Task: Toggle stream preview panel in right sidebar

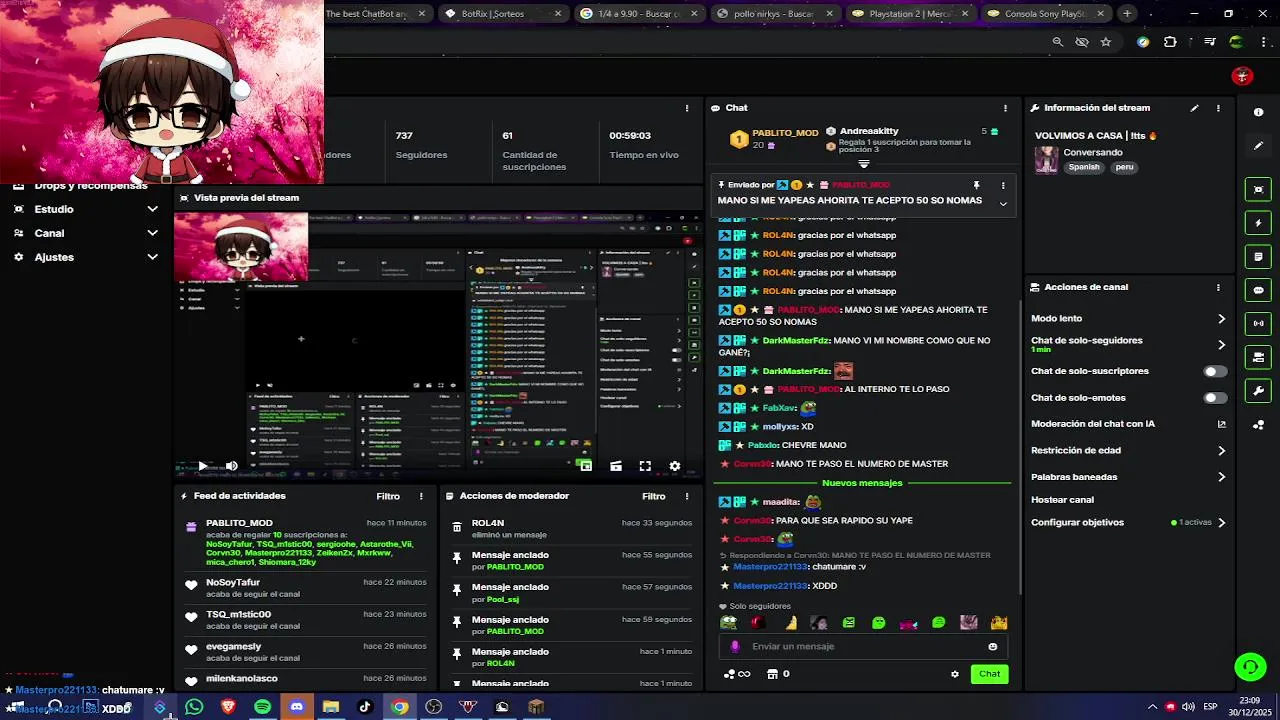Action: click(1258, 189)
